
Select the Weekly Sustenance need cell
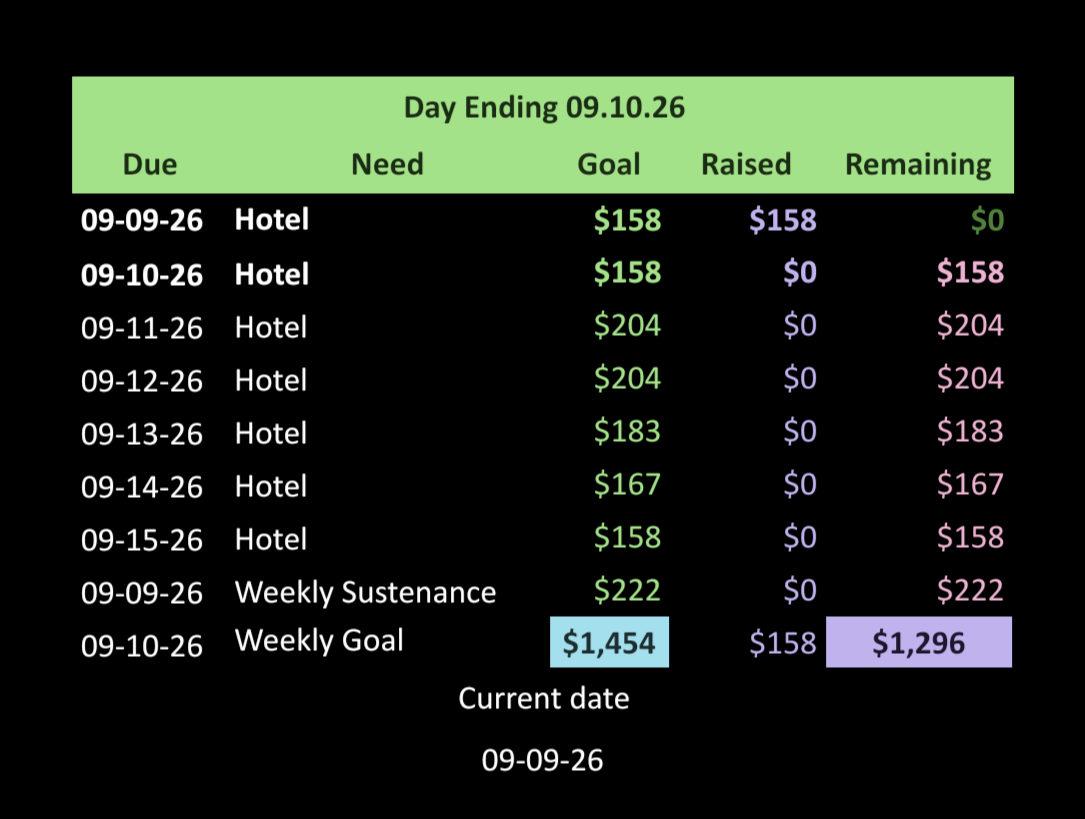point(365,593)
